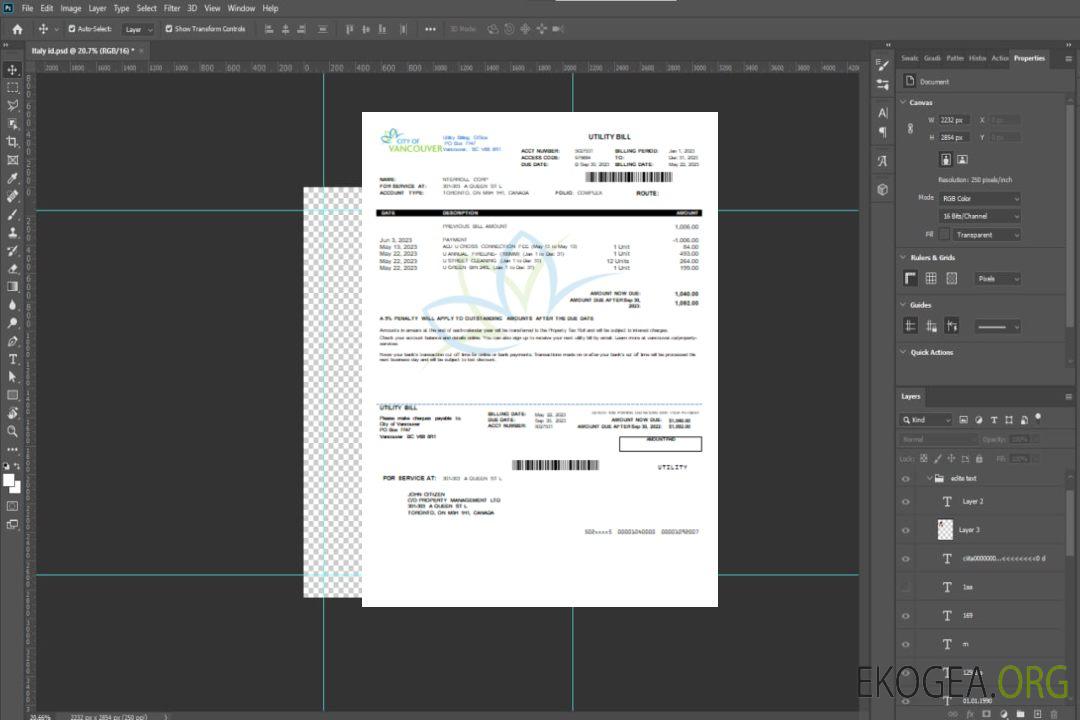Open the 16 Bits/Channel dropdown
Viewport: 1080px width, 720px height.
tap(979, 216)
